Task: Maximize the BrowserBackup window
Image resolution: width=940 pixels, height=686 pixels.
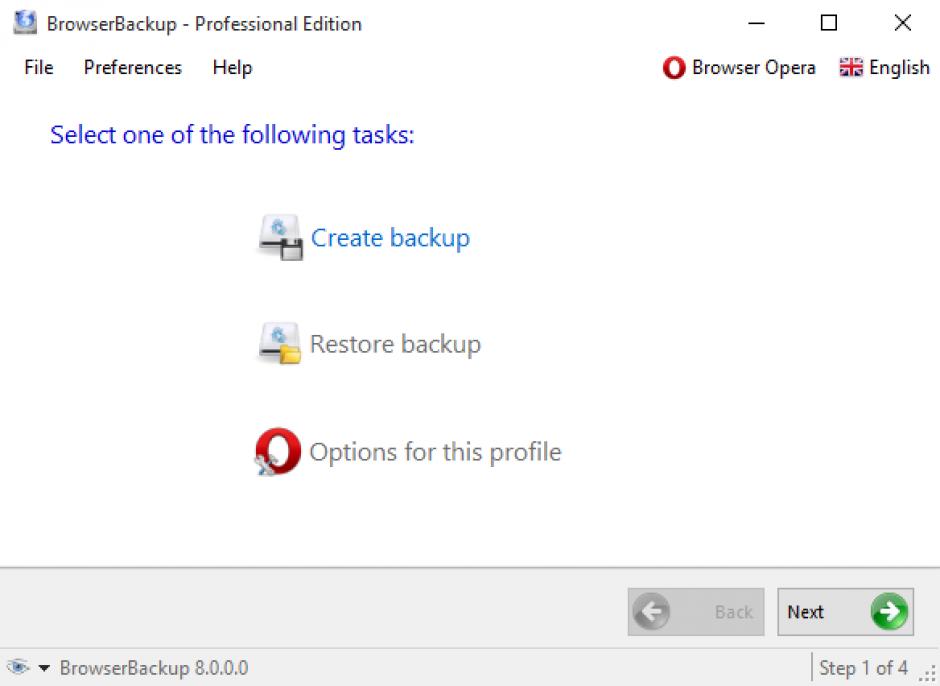Action: 828,23
